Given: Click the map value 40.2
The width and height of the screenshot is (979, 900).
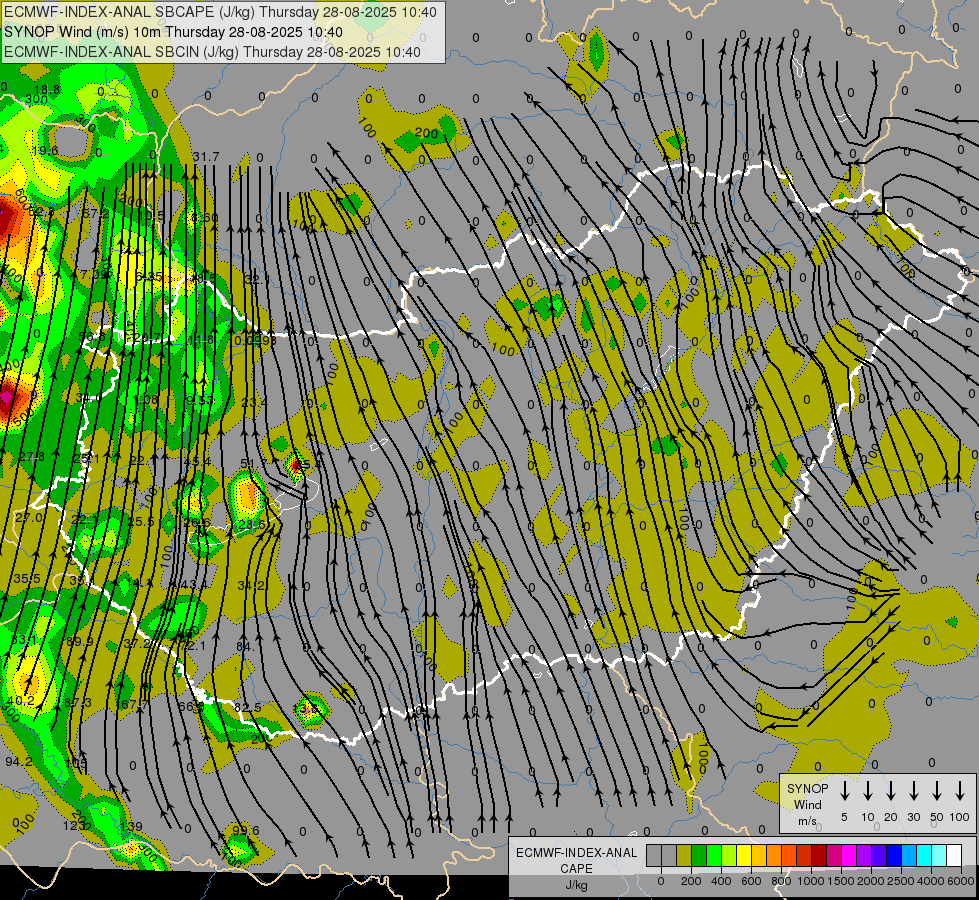Looking at the screenshot, I should coord(21,701).
